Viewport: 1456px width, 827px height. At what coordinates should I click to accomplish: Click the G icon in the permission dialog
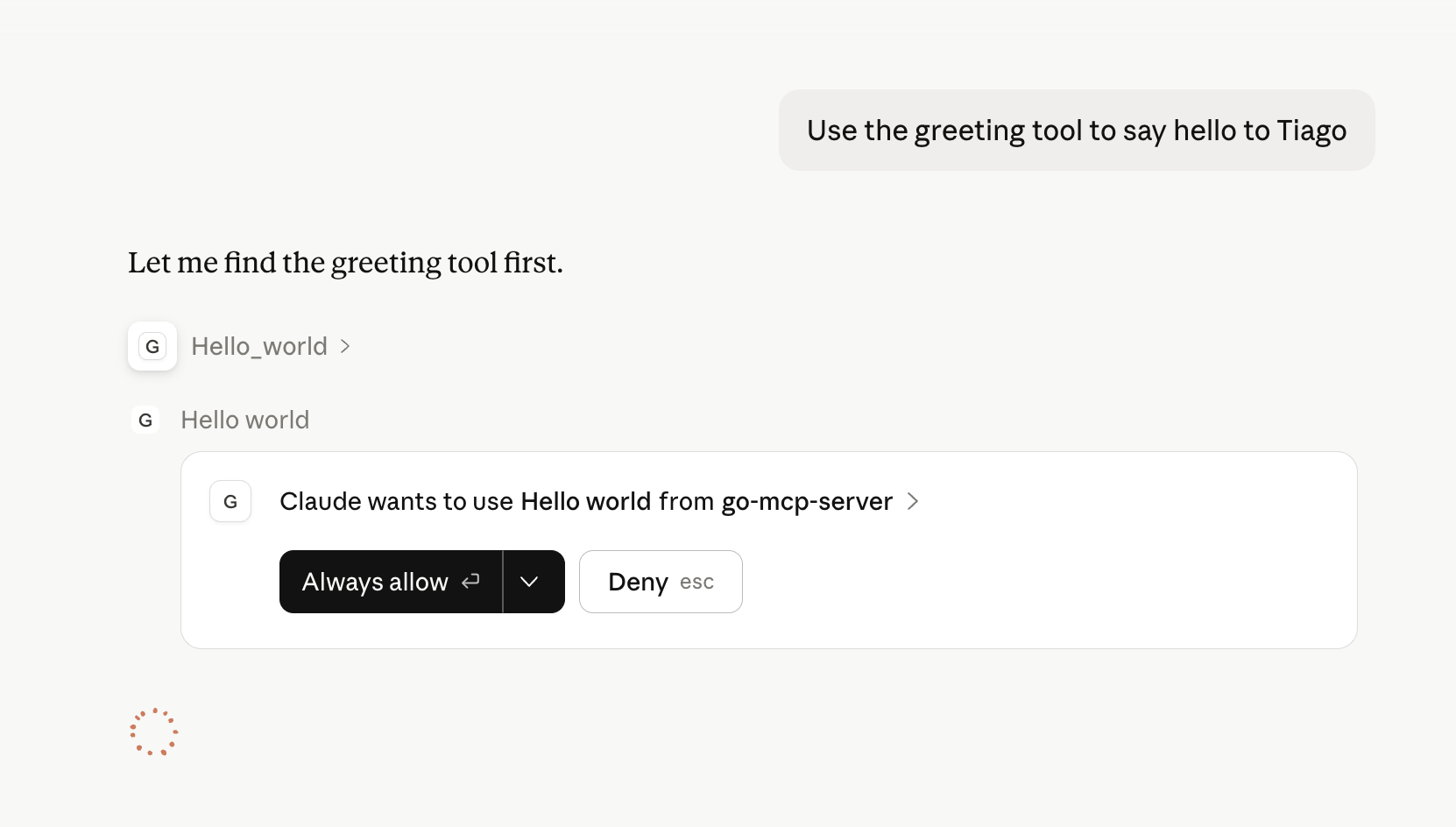(x=230, y=501)
